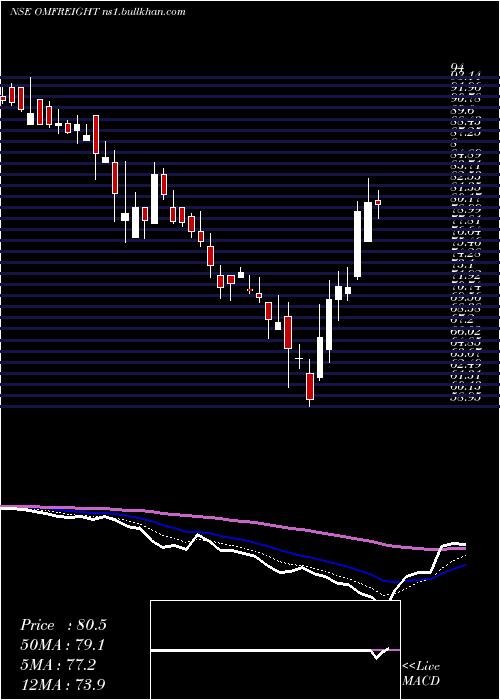
Task: Click the 62.49 price axis label
Action: click(x=466, y=365)
